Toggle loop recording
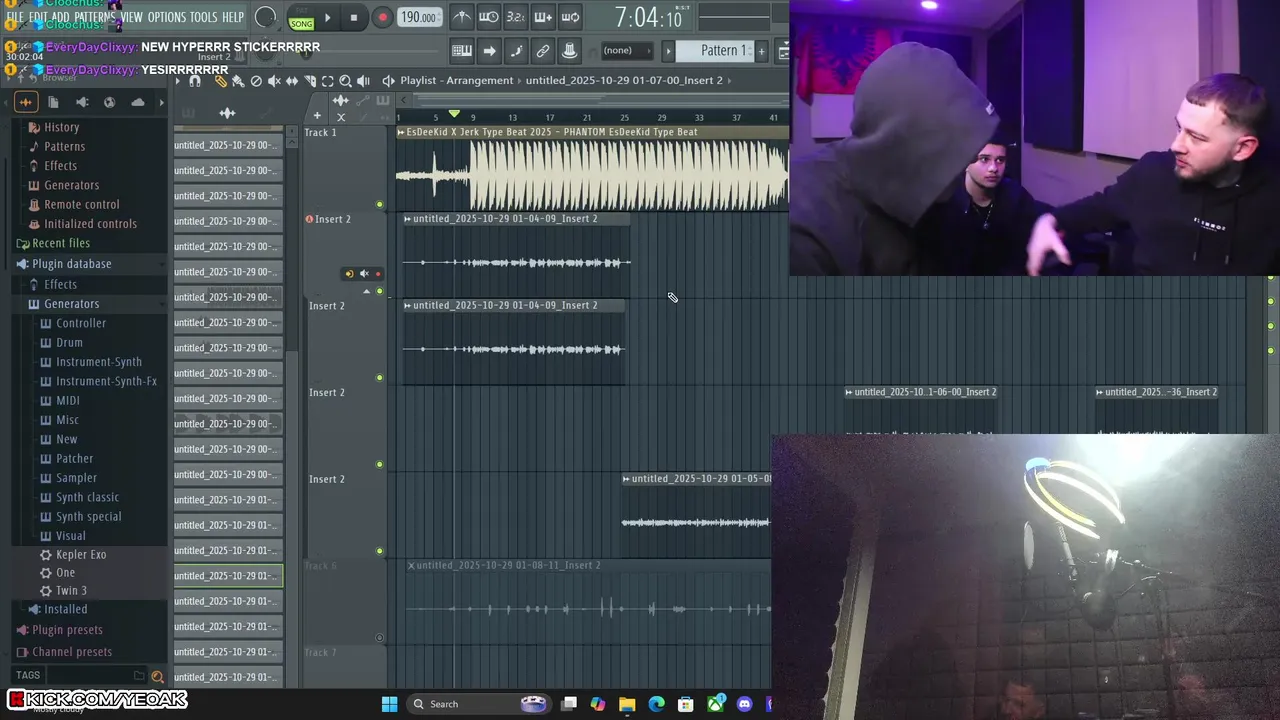 click(x=570, y=17)
